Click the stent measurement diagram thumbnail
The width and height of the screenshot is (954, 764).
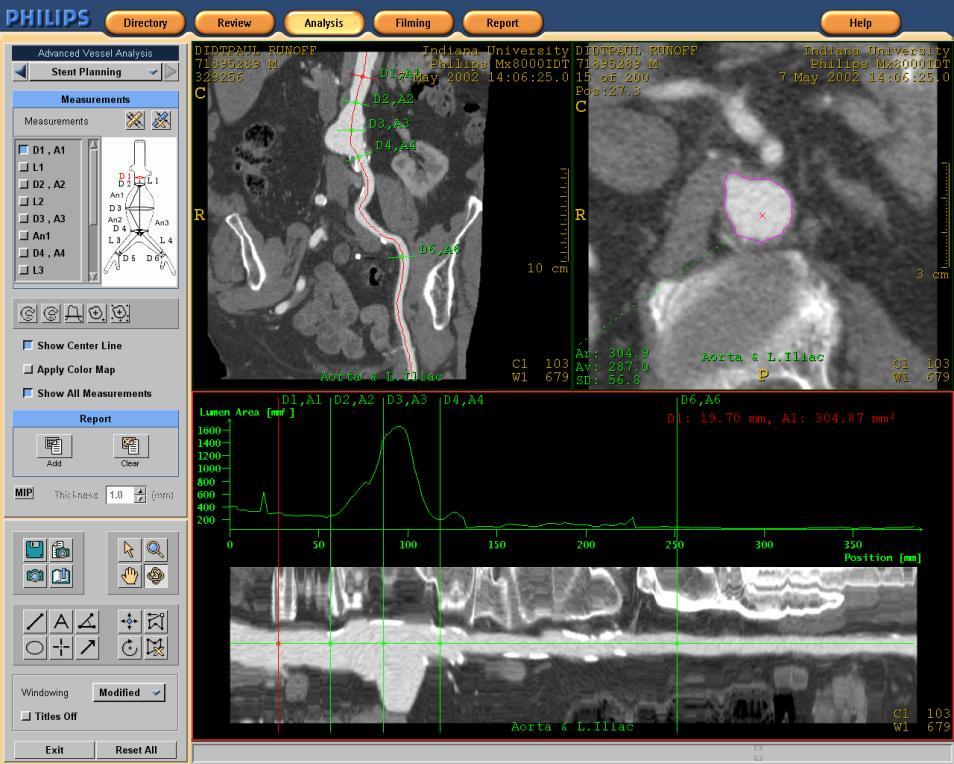(x=139, y=210)
